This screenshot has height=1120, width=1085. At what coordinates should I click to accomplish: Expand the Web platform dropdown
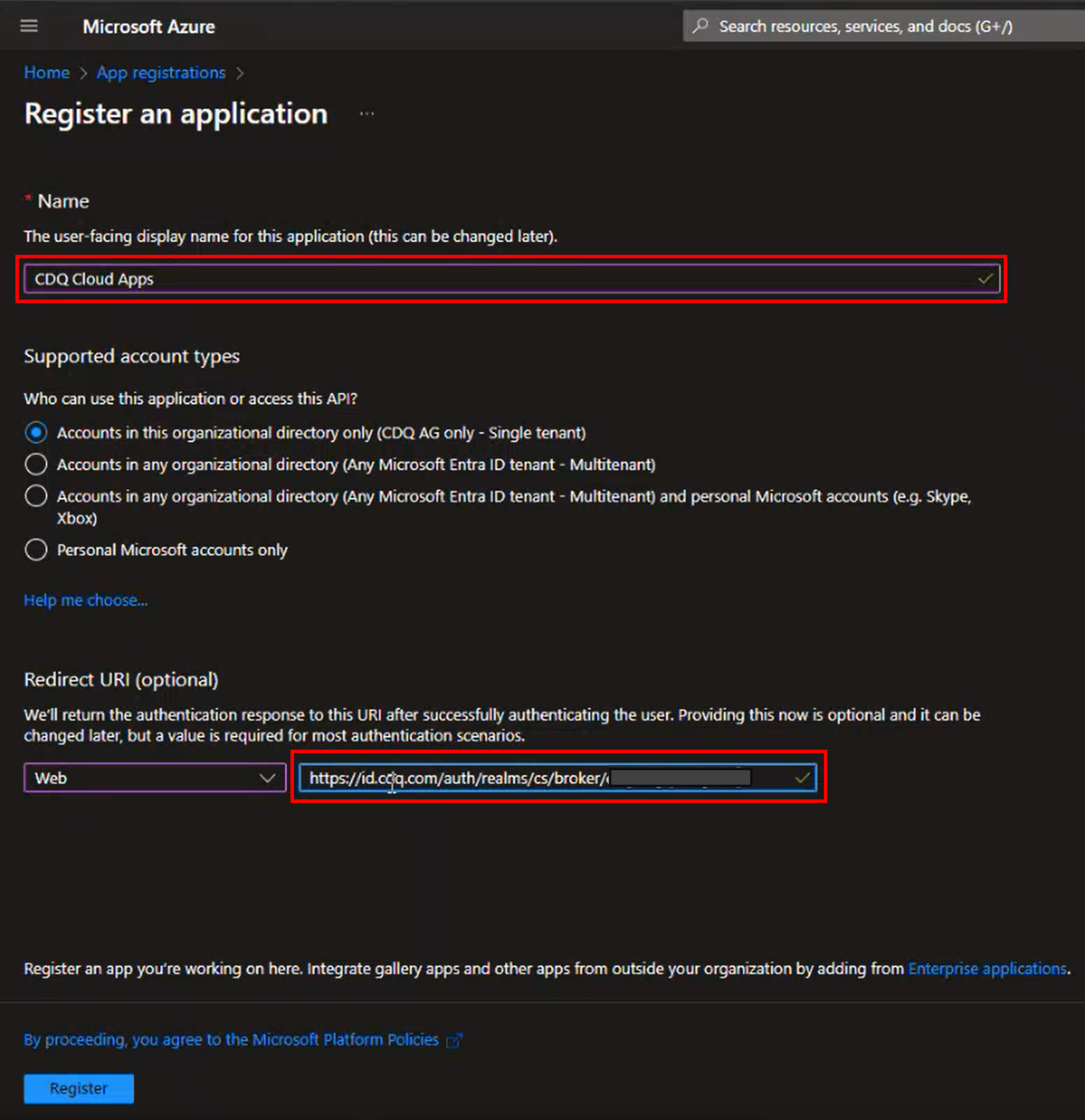click(x=155, y=778)
